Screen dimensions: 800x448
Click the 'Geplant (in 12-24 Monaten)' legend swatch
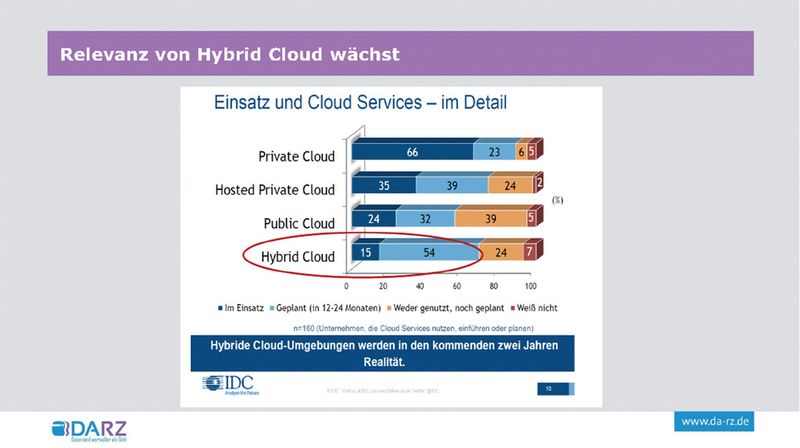pos(272,308)
